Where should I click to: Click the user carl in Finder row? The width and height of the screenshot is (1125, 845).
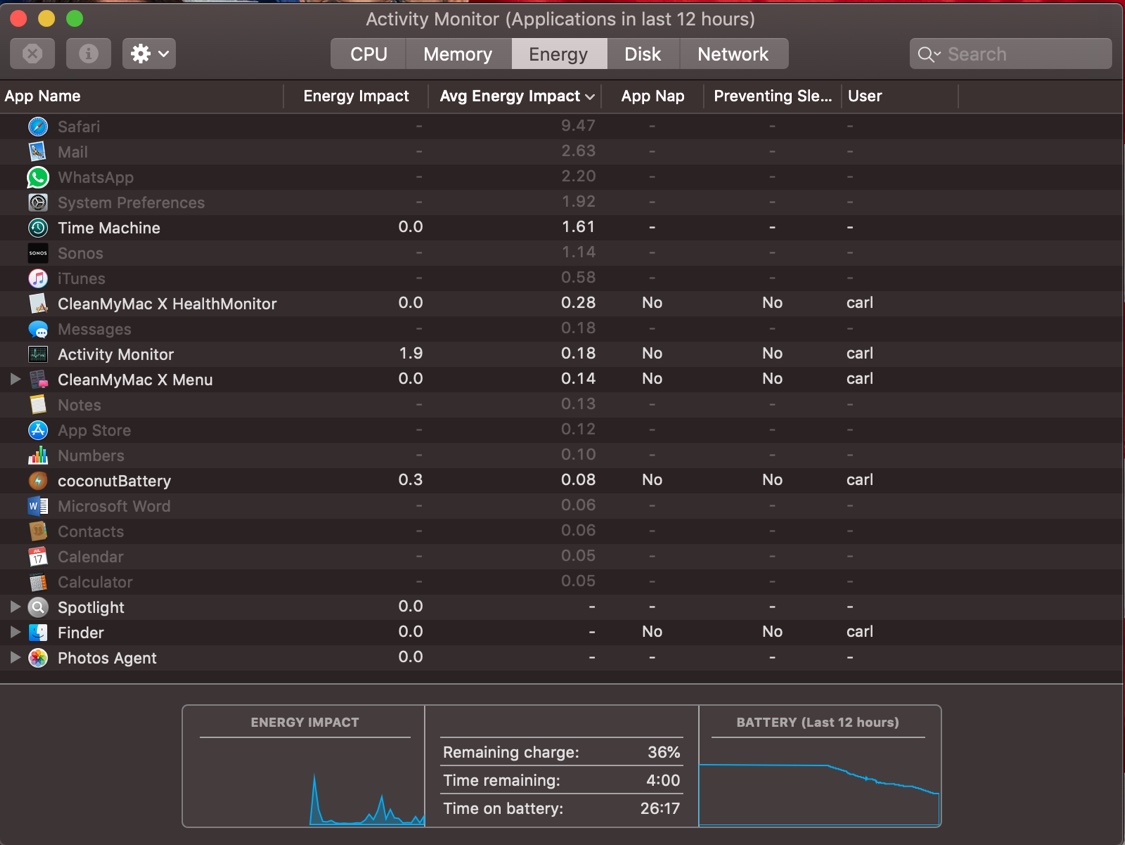click(x=860, y=631)
